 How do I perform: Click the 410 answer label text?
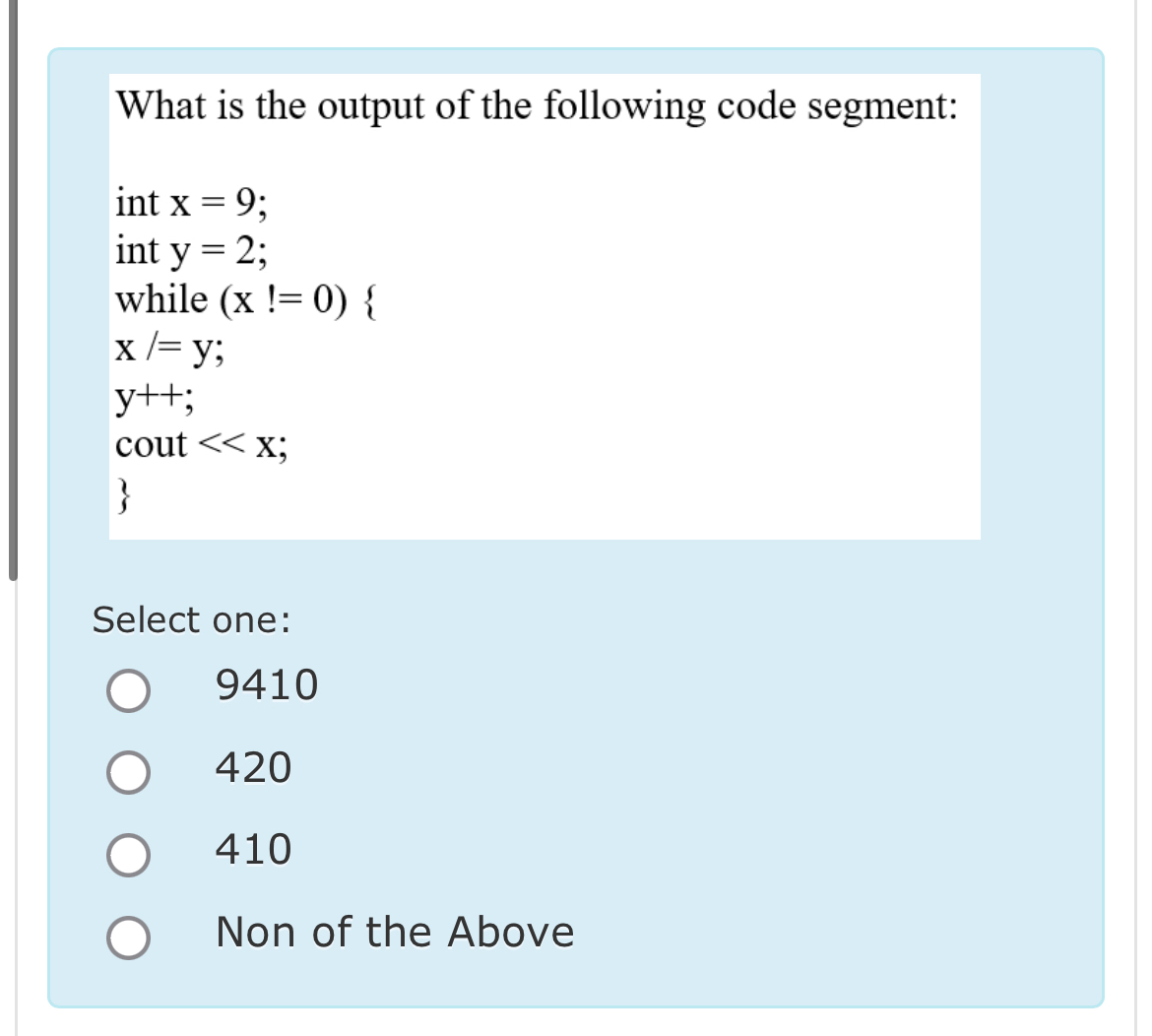click(250, 850)
